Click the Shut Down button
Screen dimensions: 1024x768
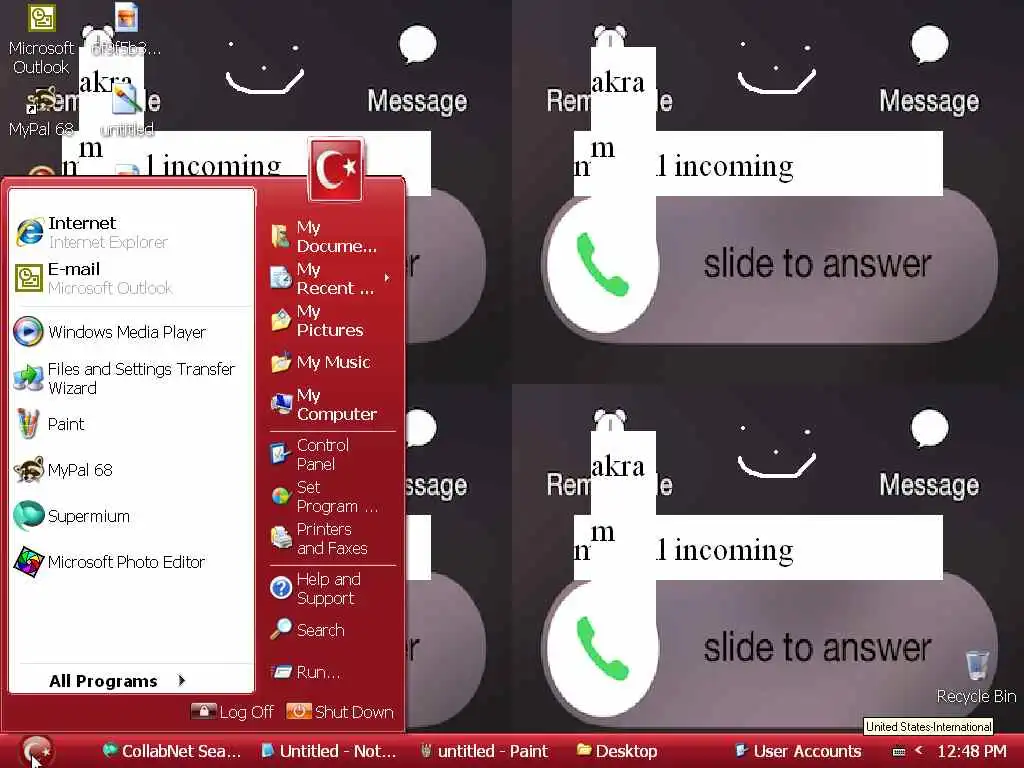(340, 712)
